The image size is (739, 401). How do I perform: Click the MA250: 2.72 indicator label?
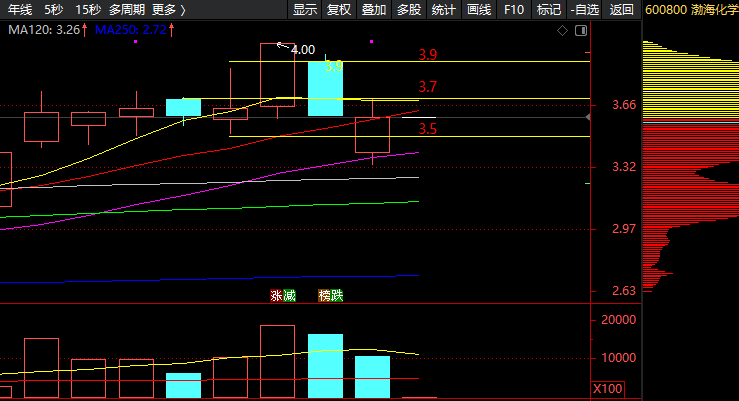pos(131,30)
